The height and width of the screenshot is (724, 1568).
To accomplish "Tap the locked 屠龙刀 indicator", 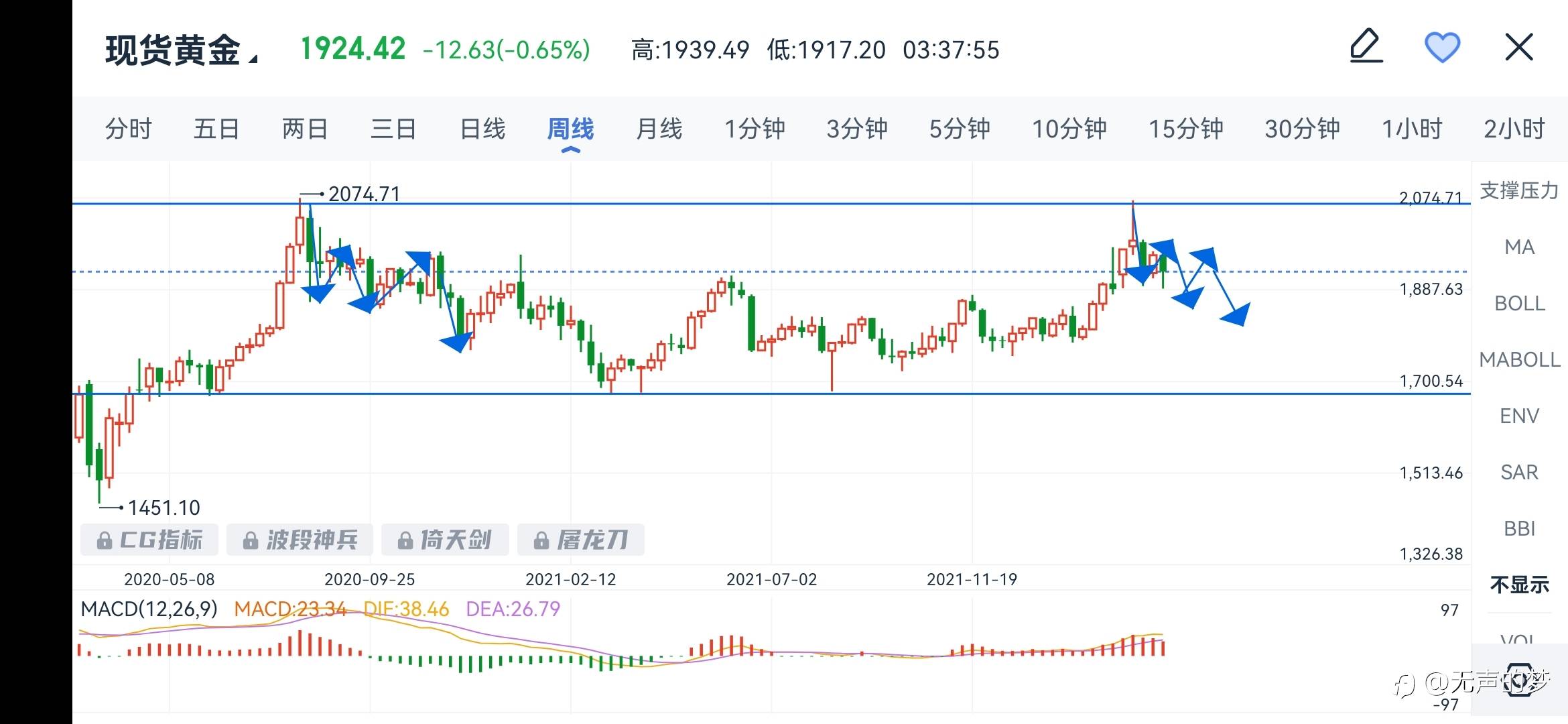I will tap(581, 540).
